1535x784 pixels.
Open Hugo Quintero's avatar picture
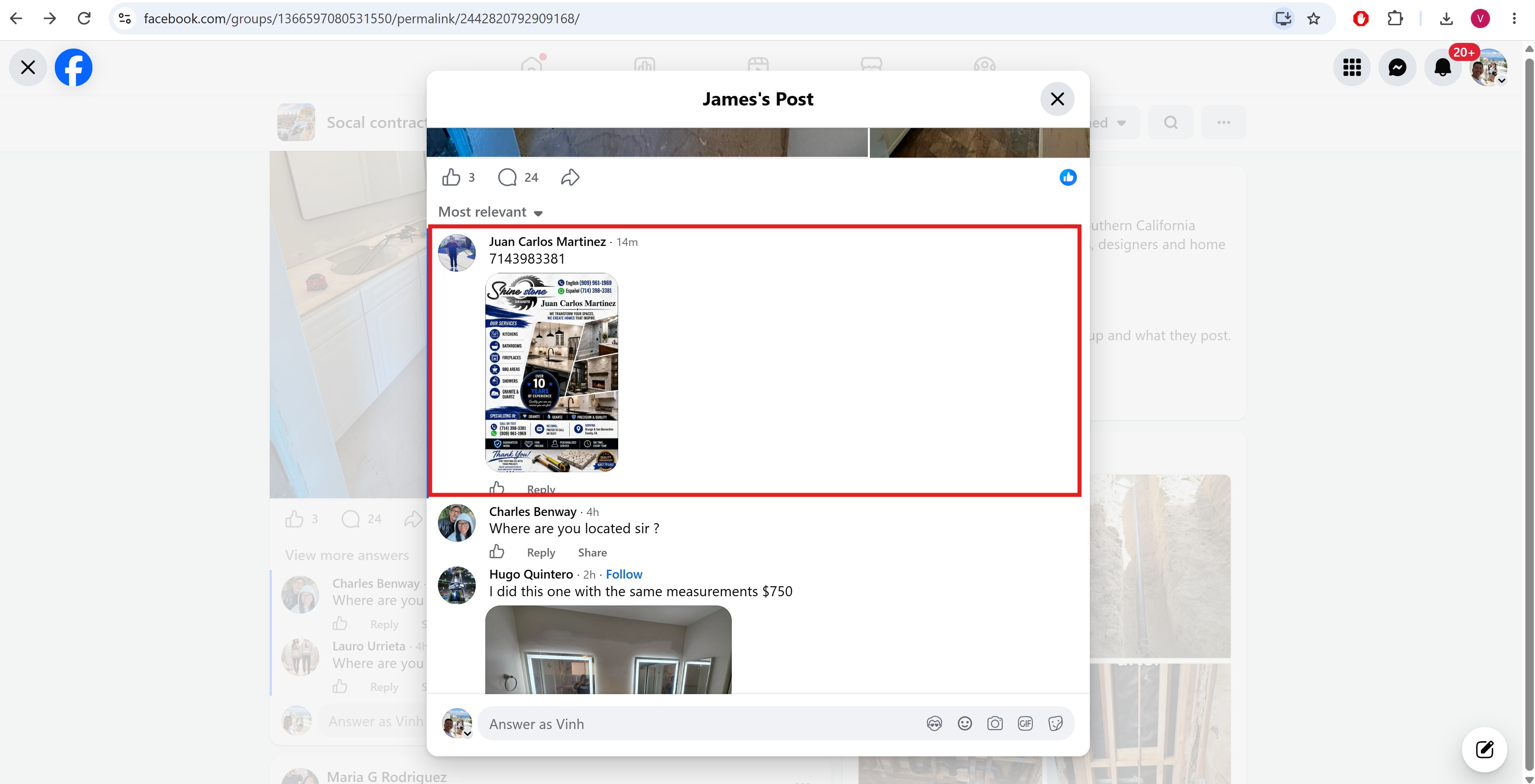pos(457,585)
